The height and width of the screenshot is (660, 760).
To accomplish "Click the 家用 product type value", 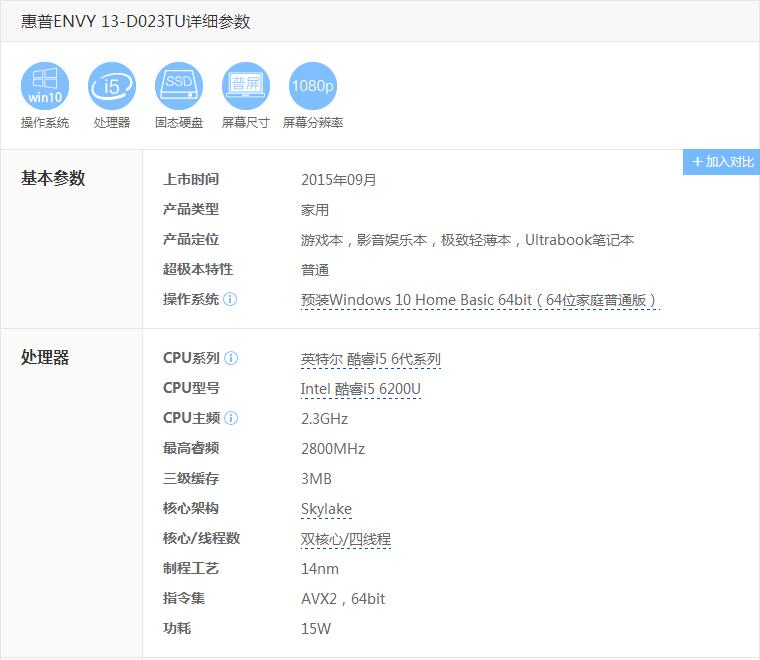I will tap(315, 210).
